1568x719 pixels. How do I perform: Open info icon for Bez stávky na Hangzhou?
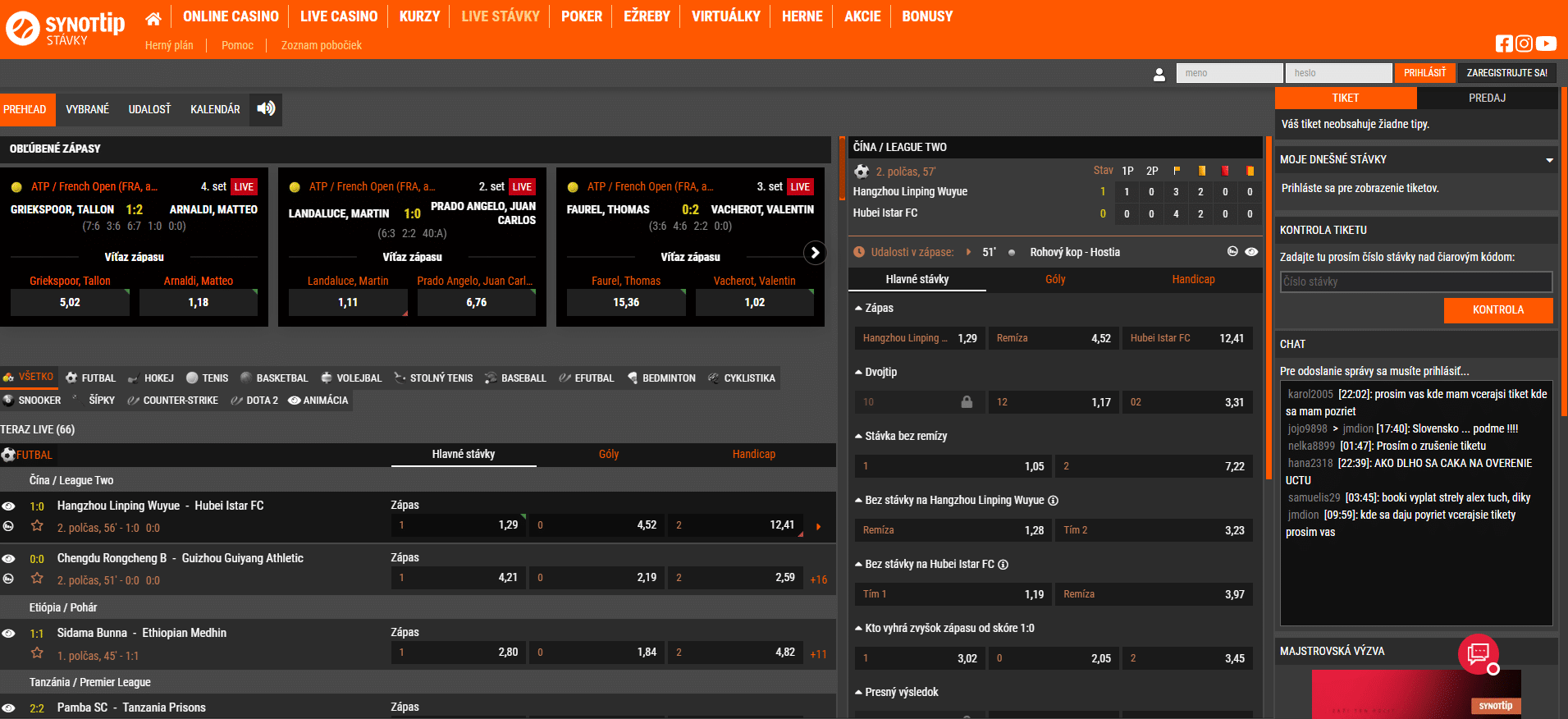click(1054, 501)
